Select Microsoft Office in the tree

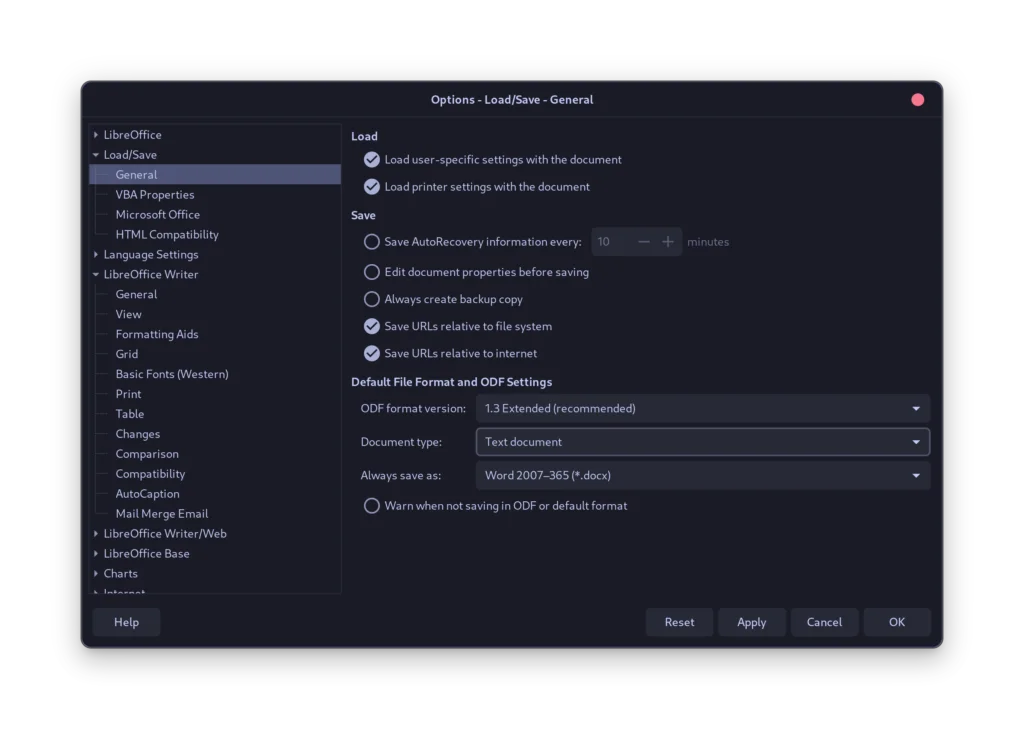click(157, 215)
